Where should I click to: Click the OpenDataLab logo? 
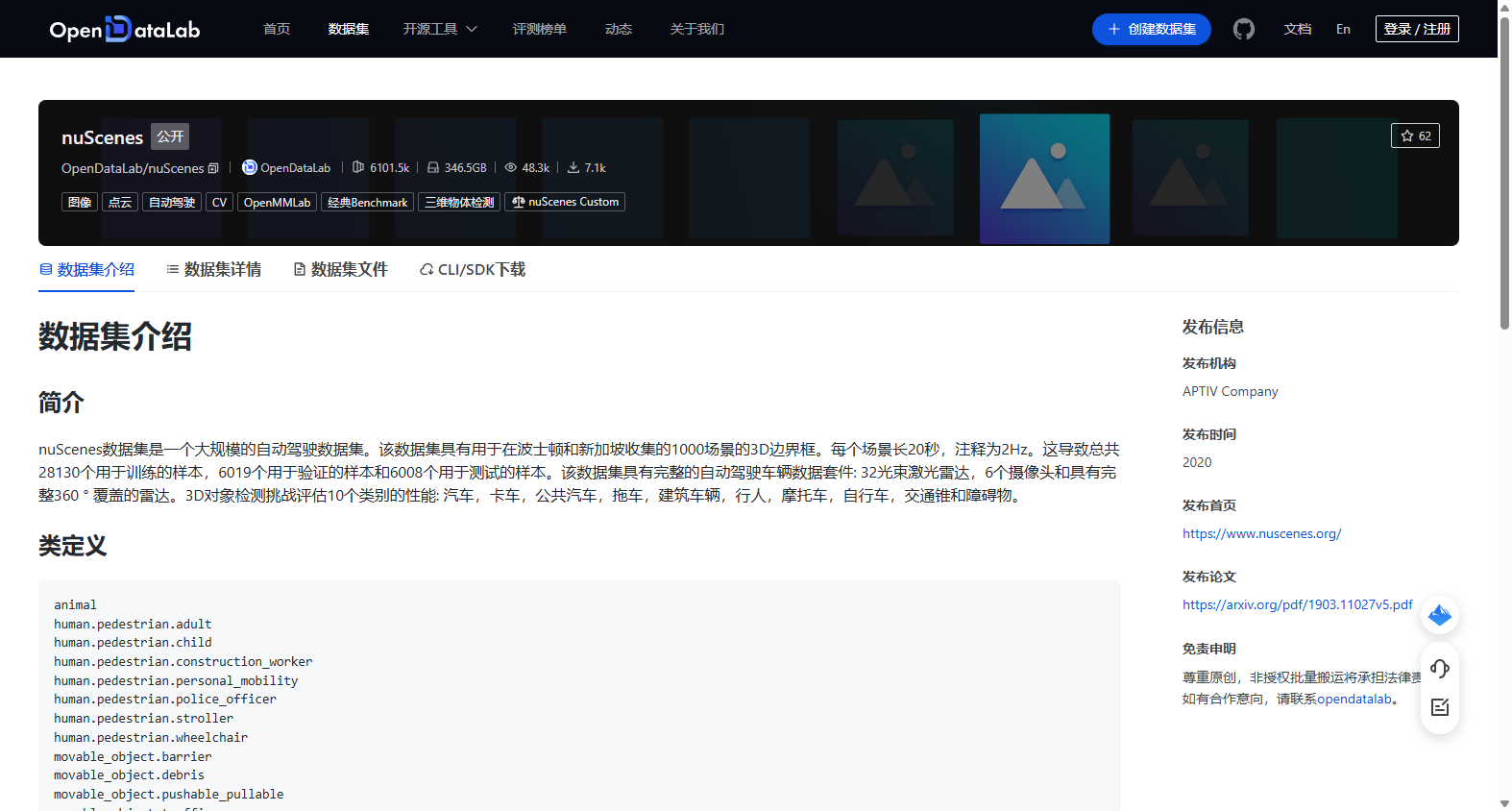(x=125, y=29)
